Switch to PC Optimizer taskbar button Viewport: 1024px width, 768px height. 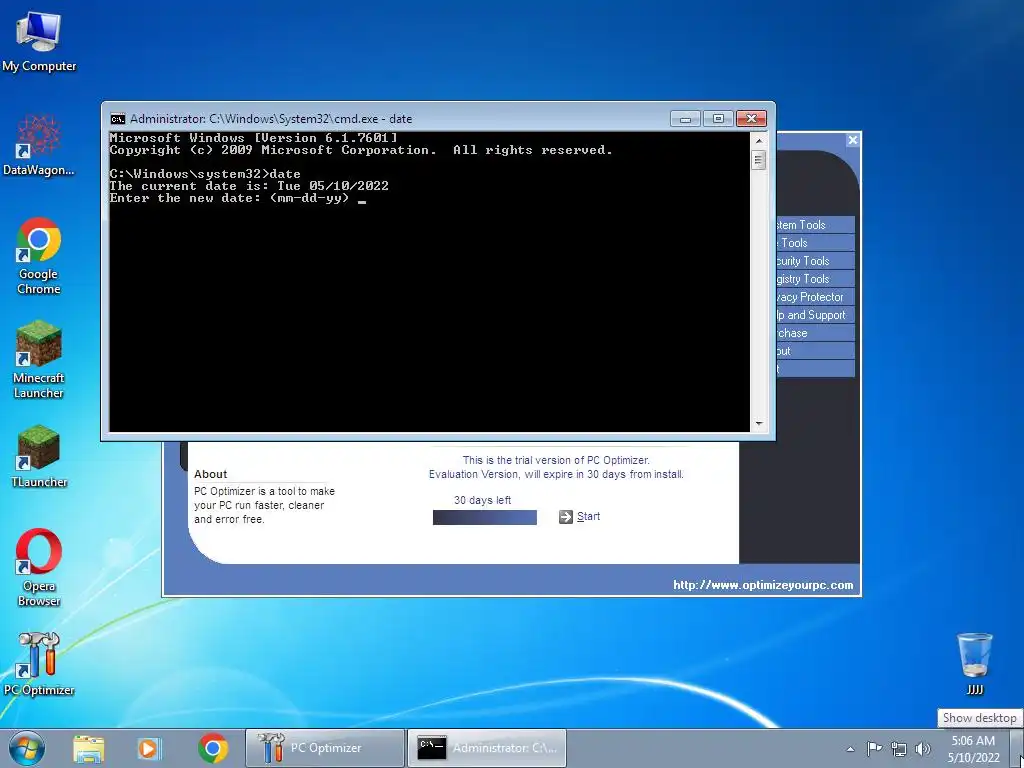pyautogui.click(x=325, y=748)
